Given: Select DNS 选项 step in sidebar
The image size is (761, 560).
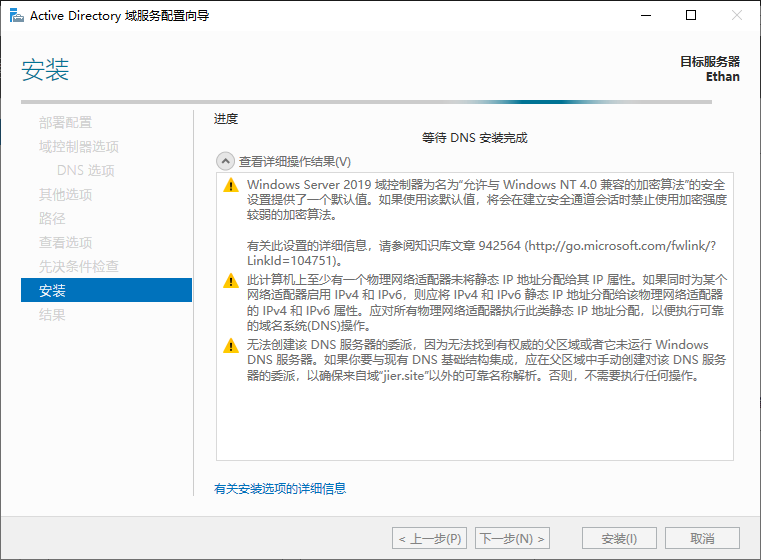Looking at the screenshot, I should (x=85, y=170).
